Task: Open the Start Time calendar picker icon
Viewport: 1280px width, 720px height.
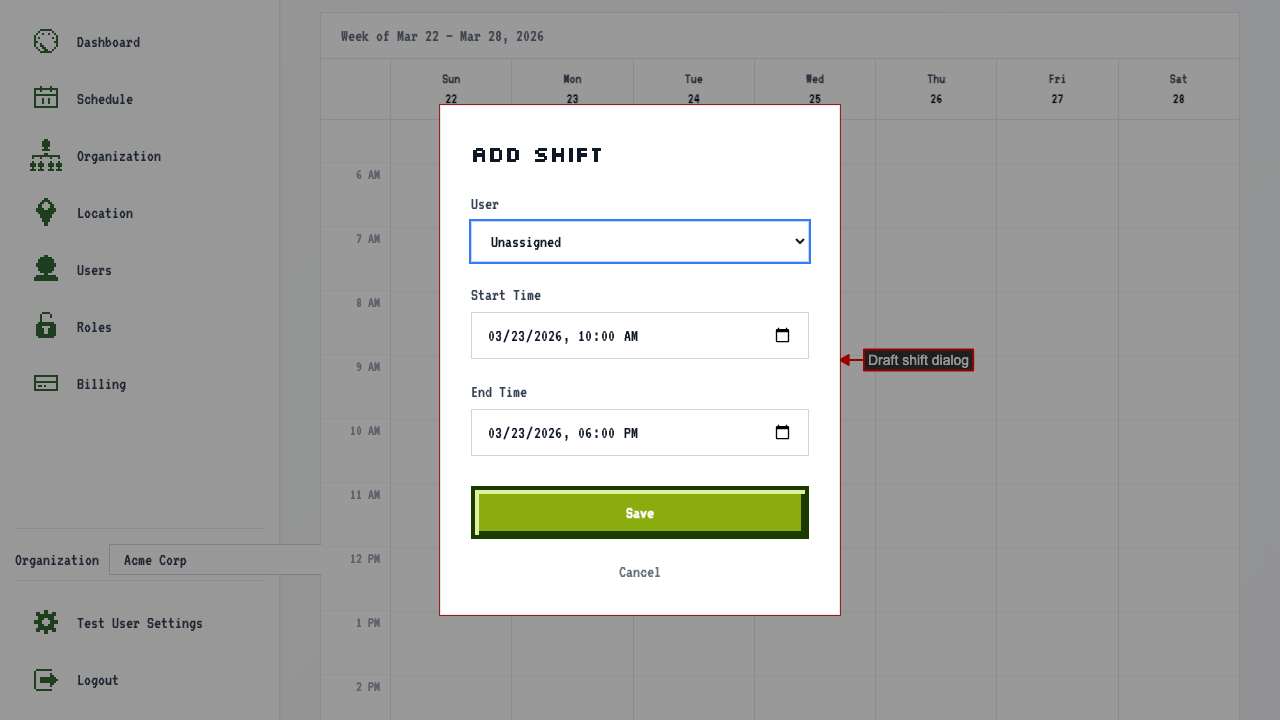Action: [783, 336]
